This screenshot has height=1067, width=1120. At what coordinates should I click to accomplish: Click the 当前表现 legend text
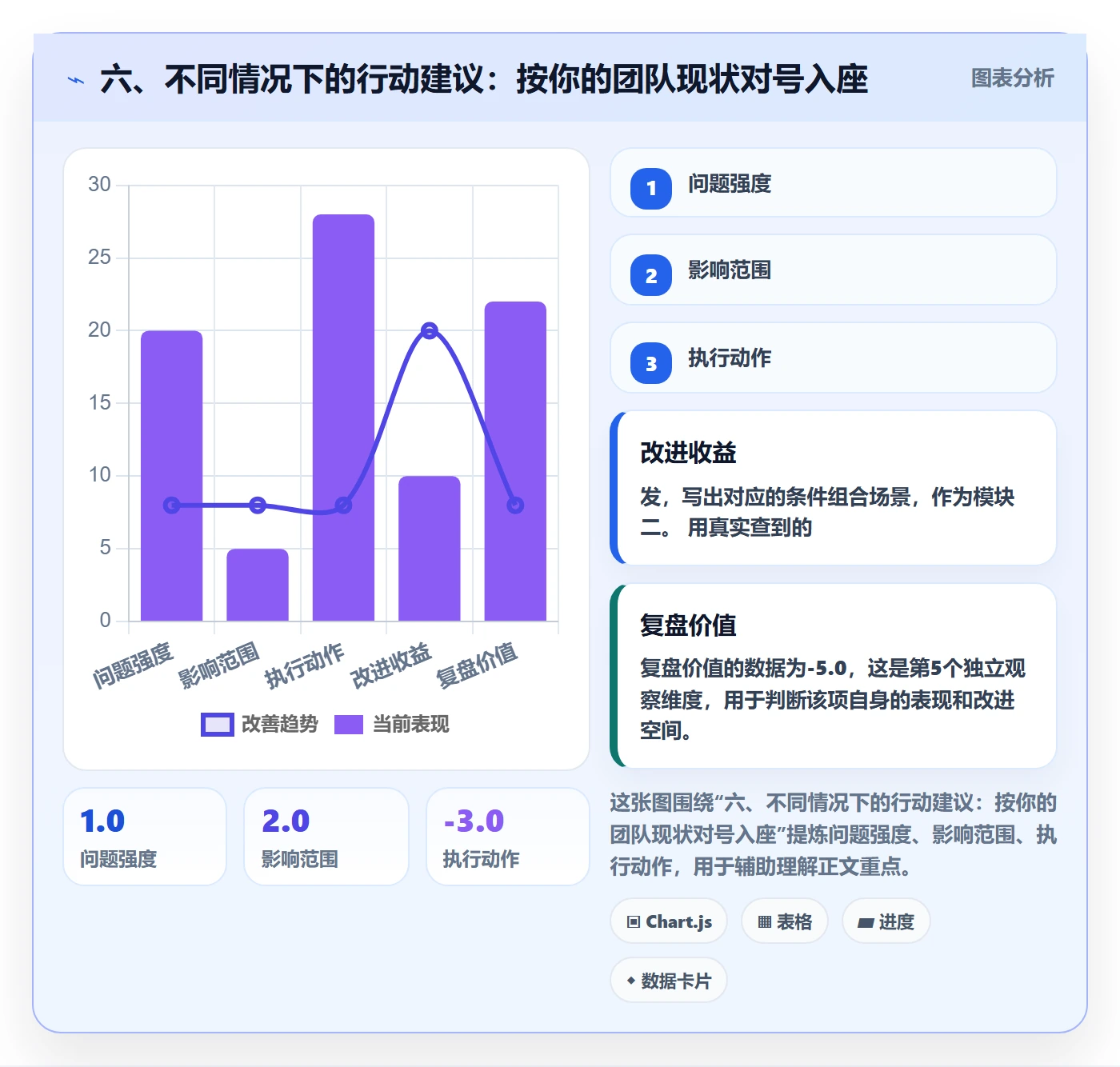411,724
